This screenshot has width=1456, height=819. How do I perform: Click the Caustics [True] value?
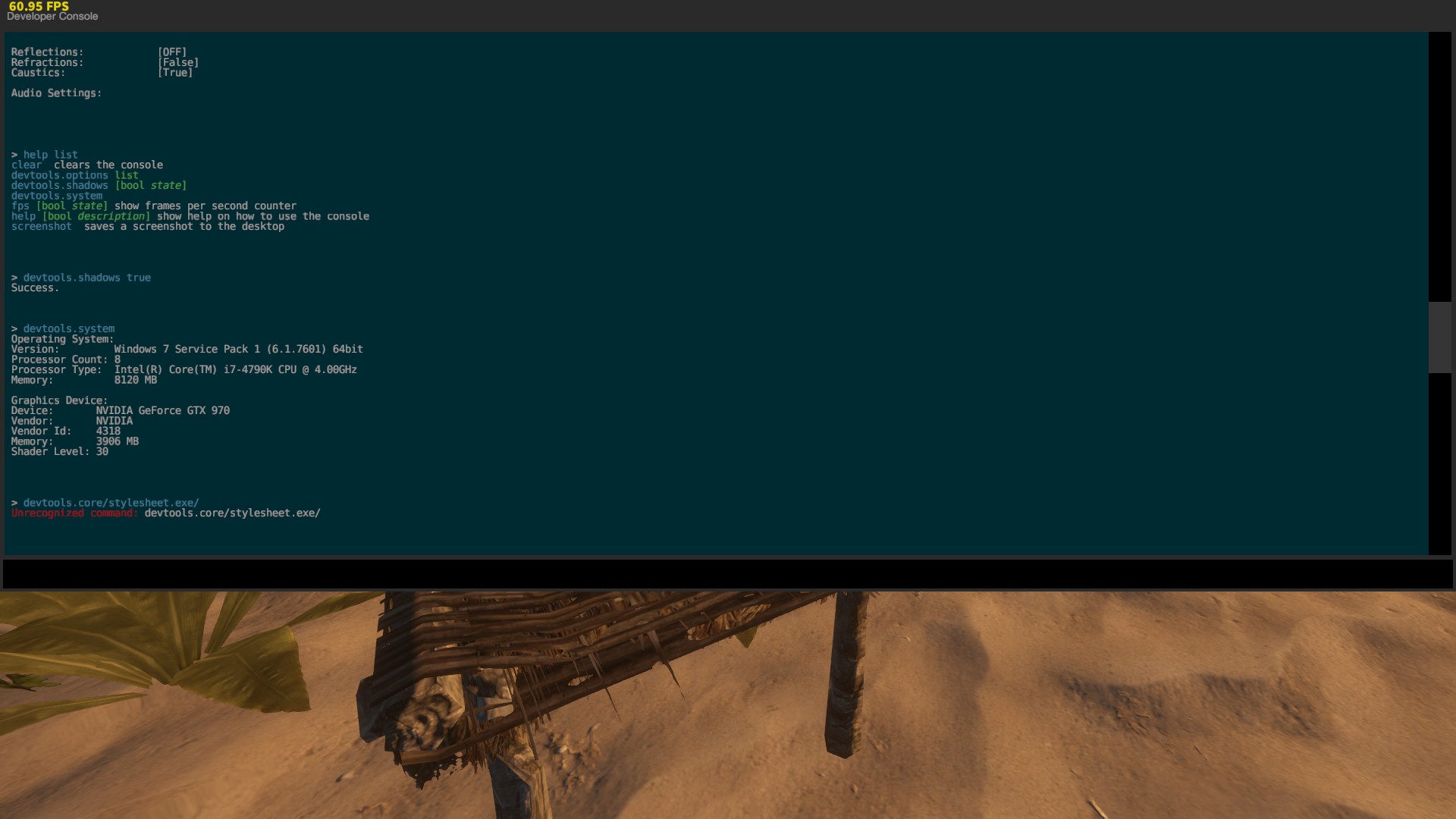pyautogui.click(x=175, y=73)
